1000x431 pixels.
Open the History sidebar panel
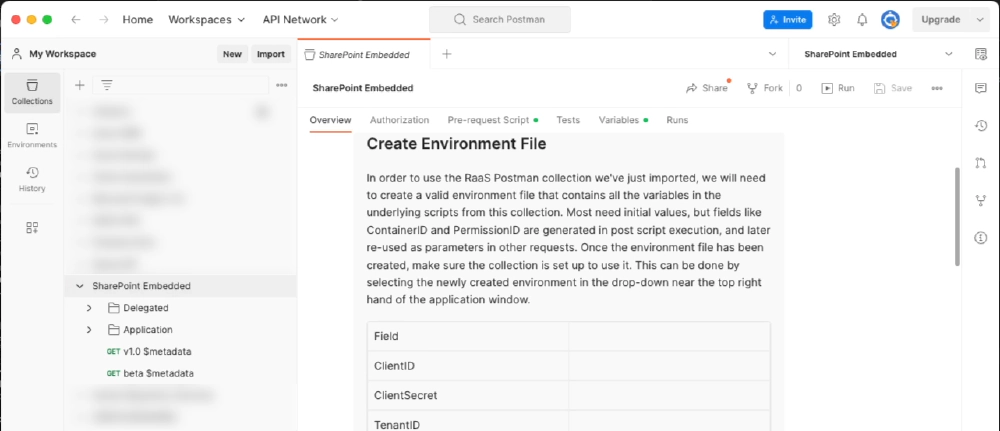(33, 179)
